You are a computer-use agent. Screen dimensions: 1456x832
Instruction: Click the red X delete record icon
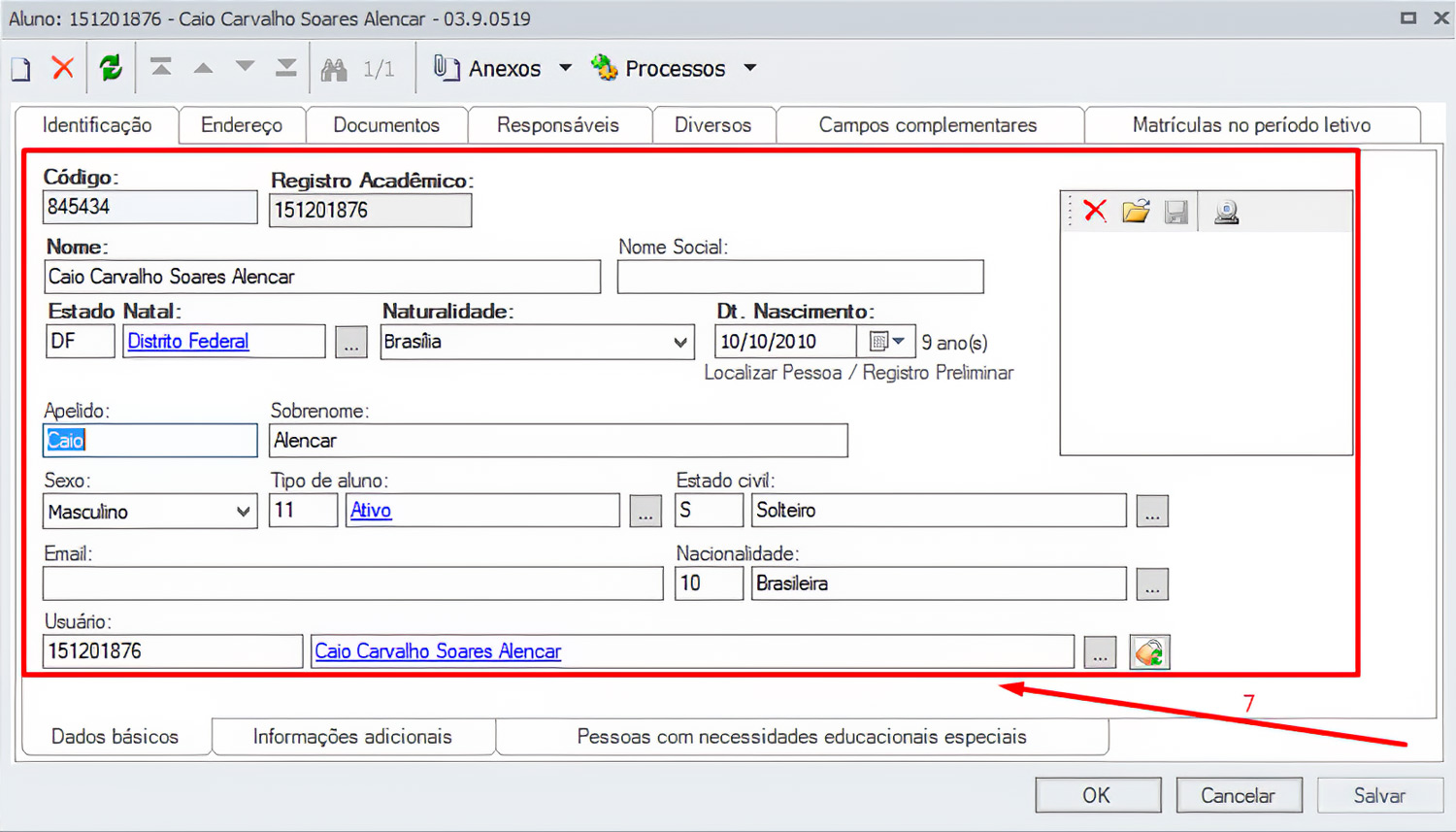tap(63, 68)
